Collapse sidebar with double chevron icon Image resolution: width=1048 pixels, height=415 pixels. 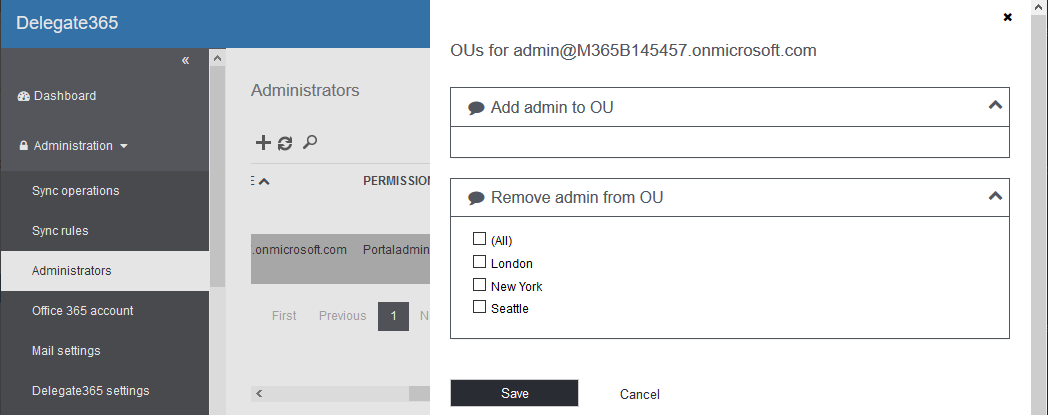click(x=185, y=61)
